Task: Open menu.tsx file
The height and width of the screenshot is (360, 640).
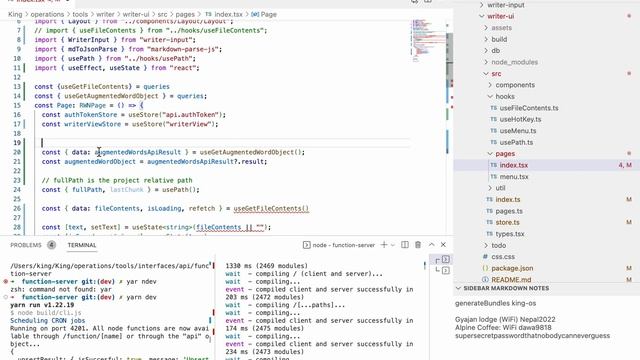Action: tap(513, 177)
